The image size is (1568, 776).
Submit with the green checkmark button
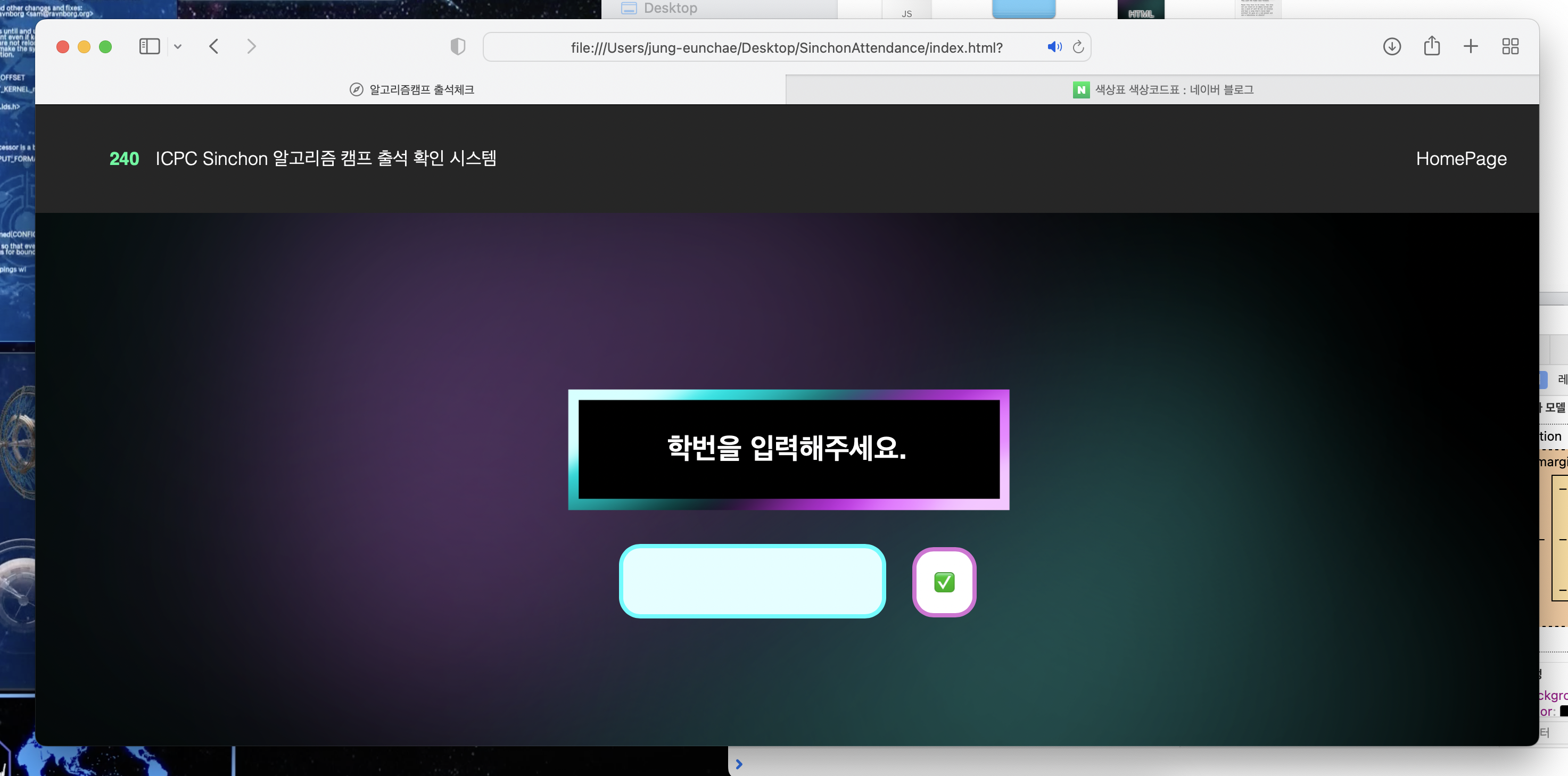pyautogui.click(x=944, y=582)
